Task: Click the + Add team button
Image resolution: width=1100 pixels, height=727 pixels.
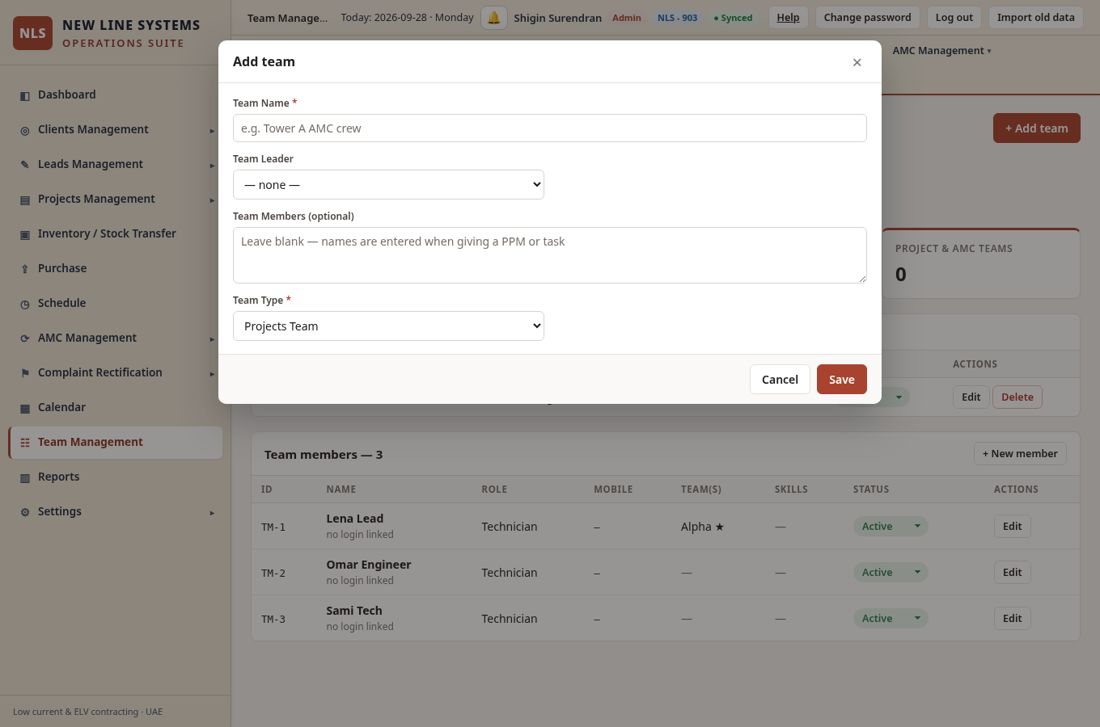Action: pyautogui.click(x=1036, y=128)
